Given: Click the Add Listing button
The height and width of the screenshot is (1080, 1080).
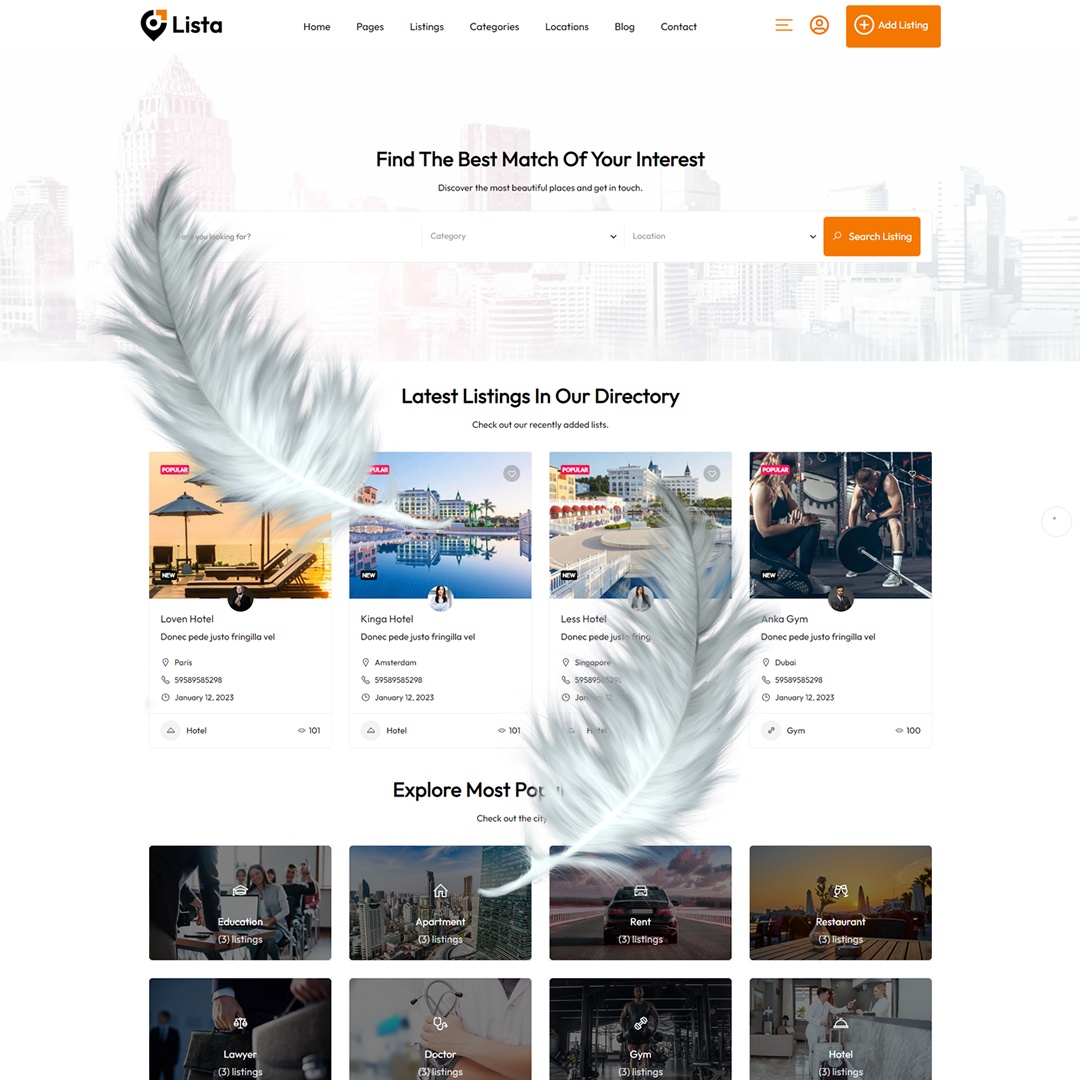Looking at the screenshot, I should (x=892, y=26).
